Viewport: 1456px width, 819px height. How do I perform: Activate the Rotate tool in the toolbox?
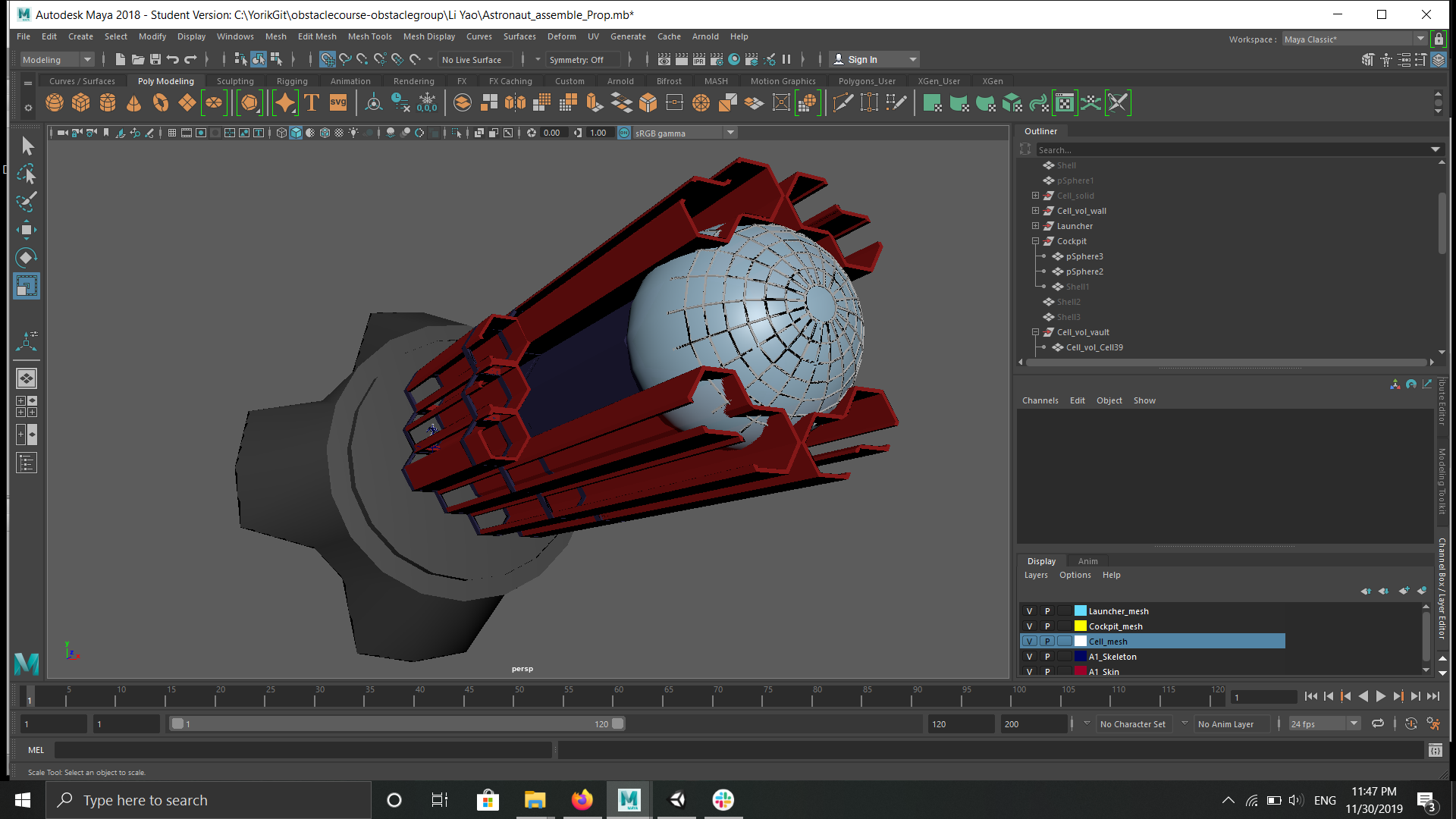click(x=26, y=257)
